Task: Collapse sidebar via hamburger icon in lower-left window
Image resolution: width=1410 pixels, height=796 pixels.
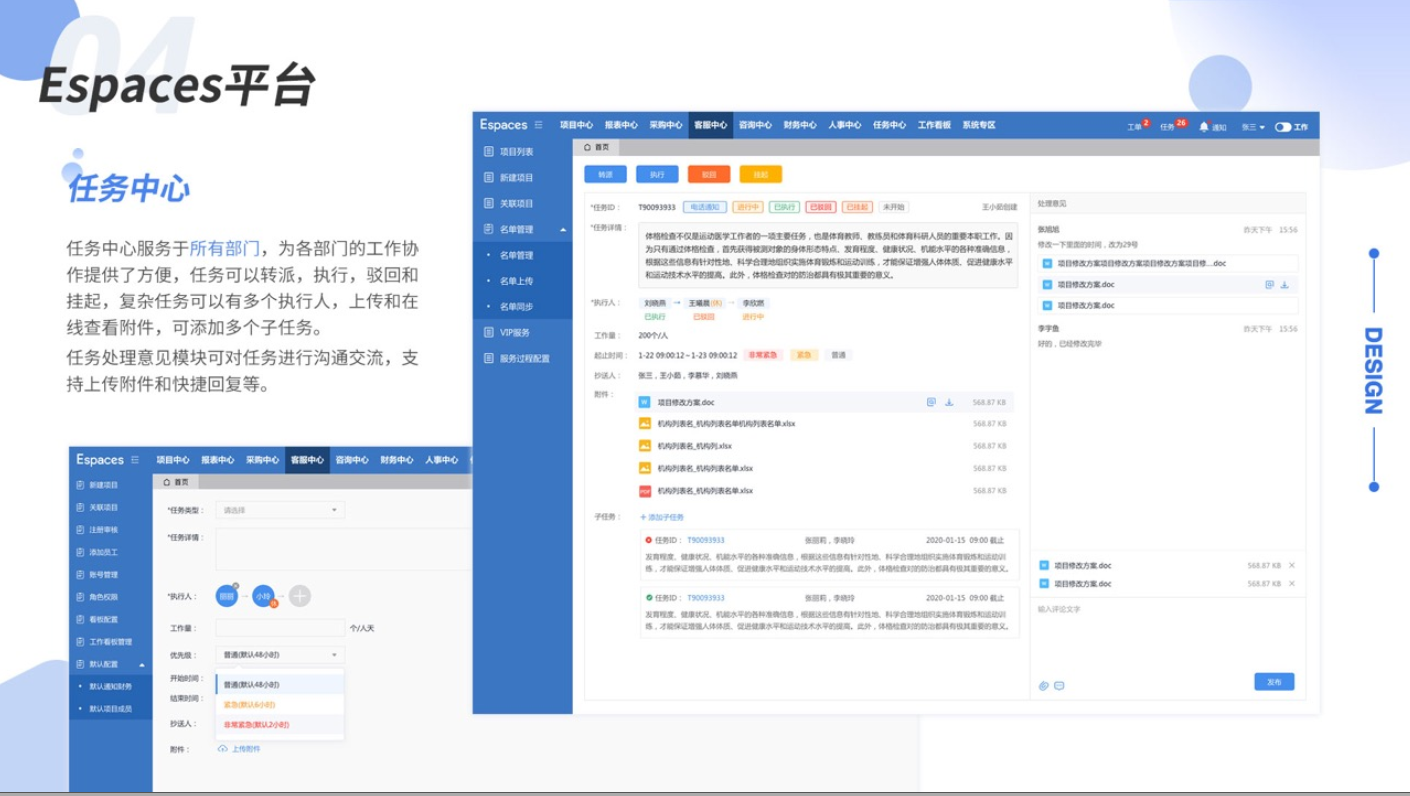Action: 135,460
